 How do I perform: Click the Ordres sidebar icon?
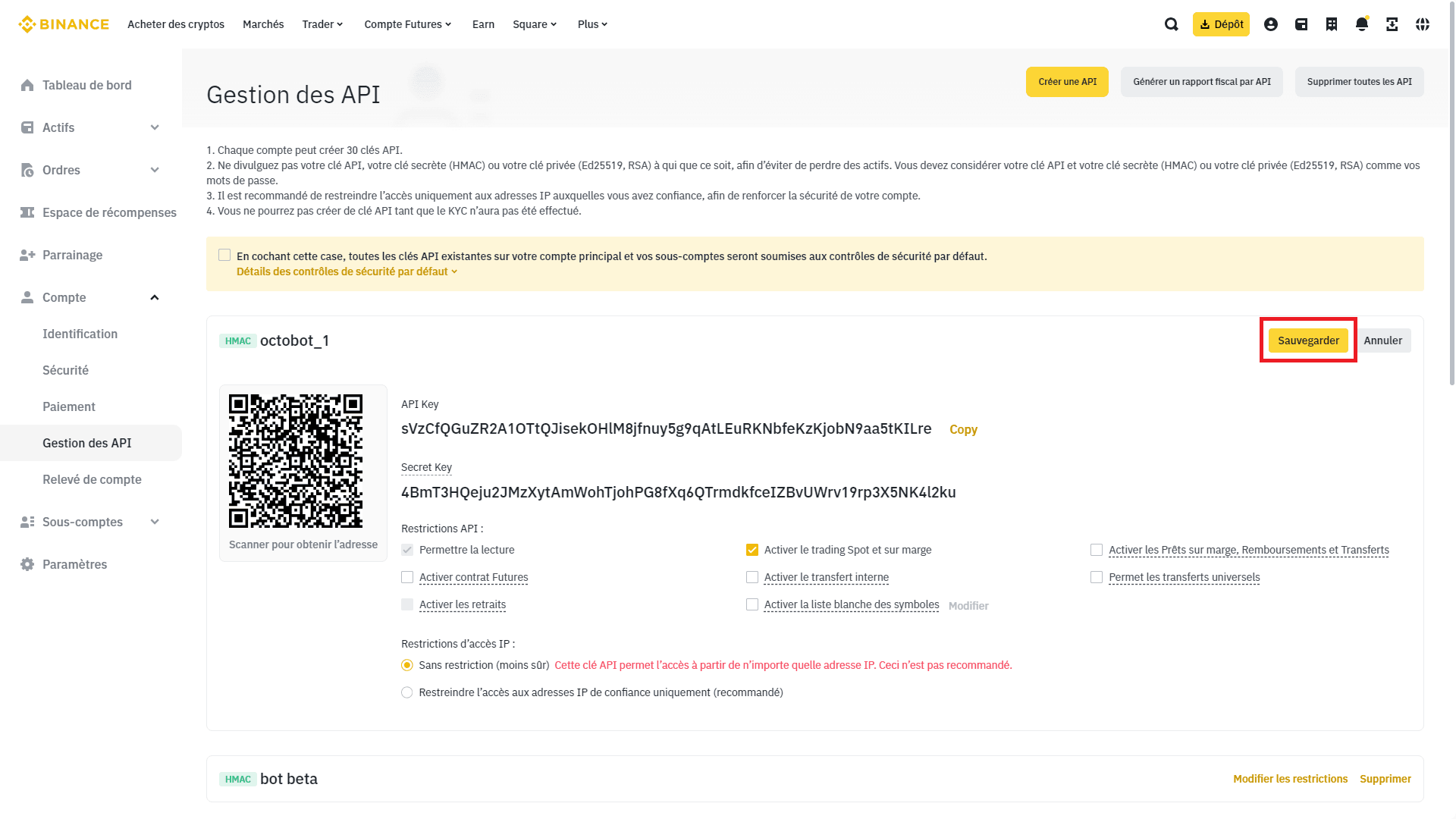coord(27,170)
